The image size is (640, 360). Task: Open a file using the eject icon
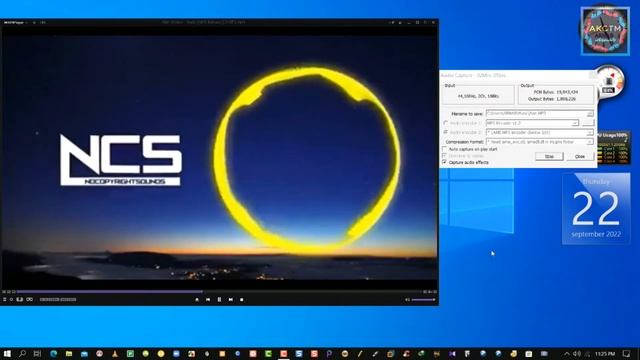click(x=197, y=300)
